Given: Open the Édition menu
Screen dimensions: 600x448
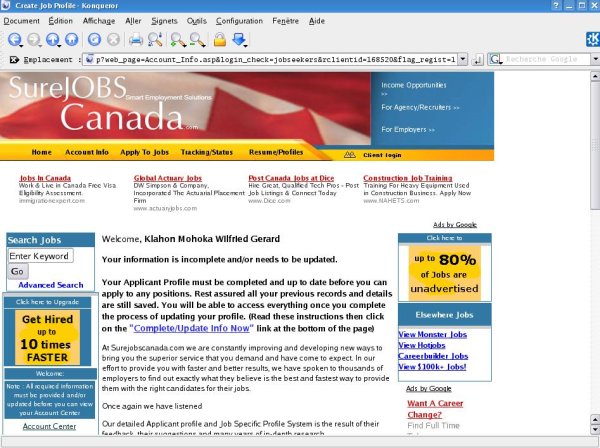Looking at the screenshot, I should click(60, 21).
